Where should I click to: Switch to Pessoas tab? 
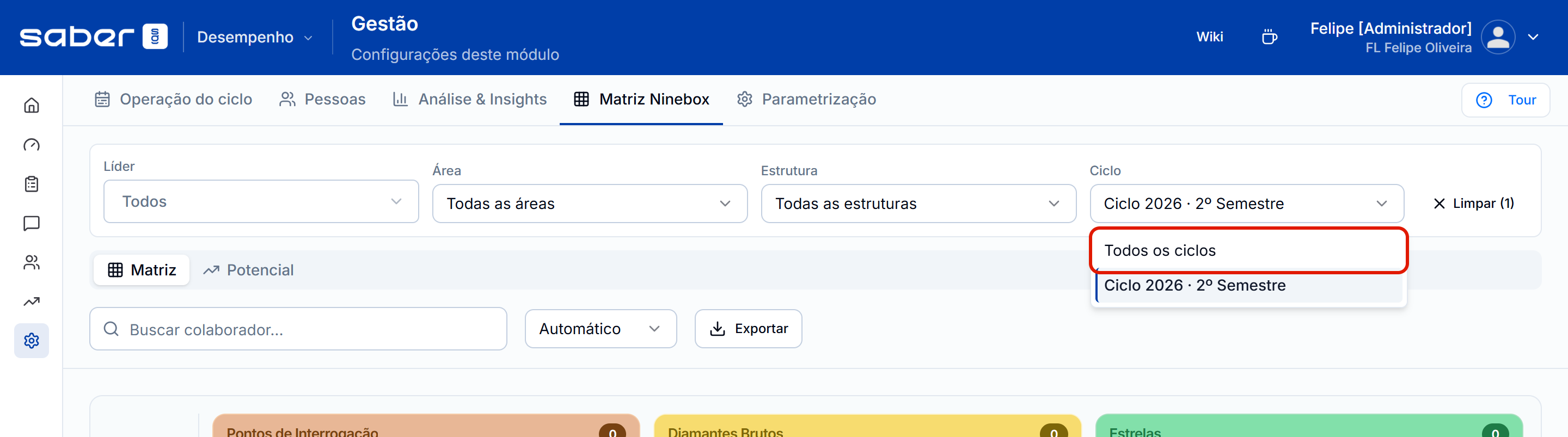click(x=323, y=99)
